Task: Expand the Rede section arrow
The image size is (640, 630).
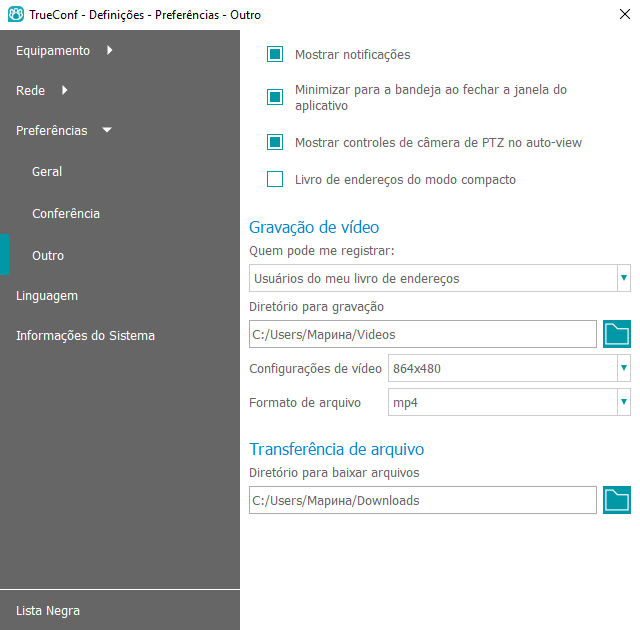Action: (64, 90)
